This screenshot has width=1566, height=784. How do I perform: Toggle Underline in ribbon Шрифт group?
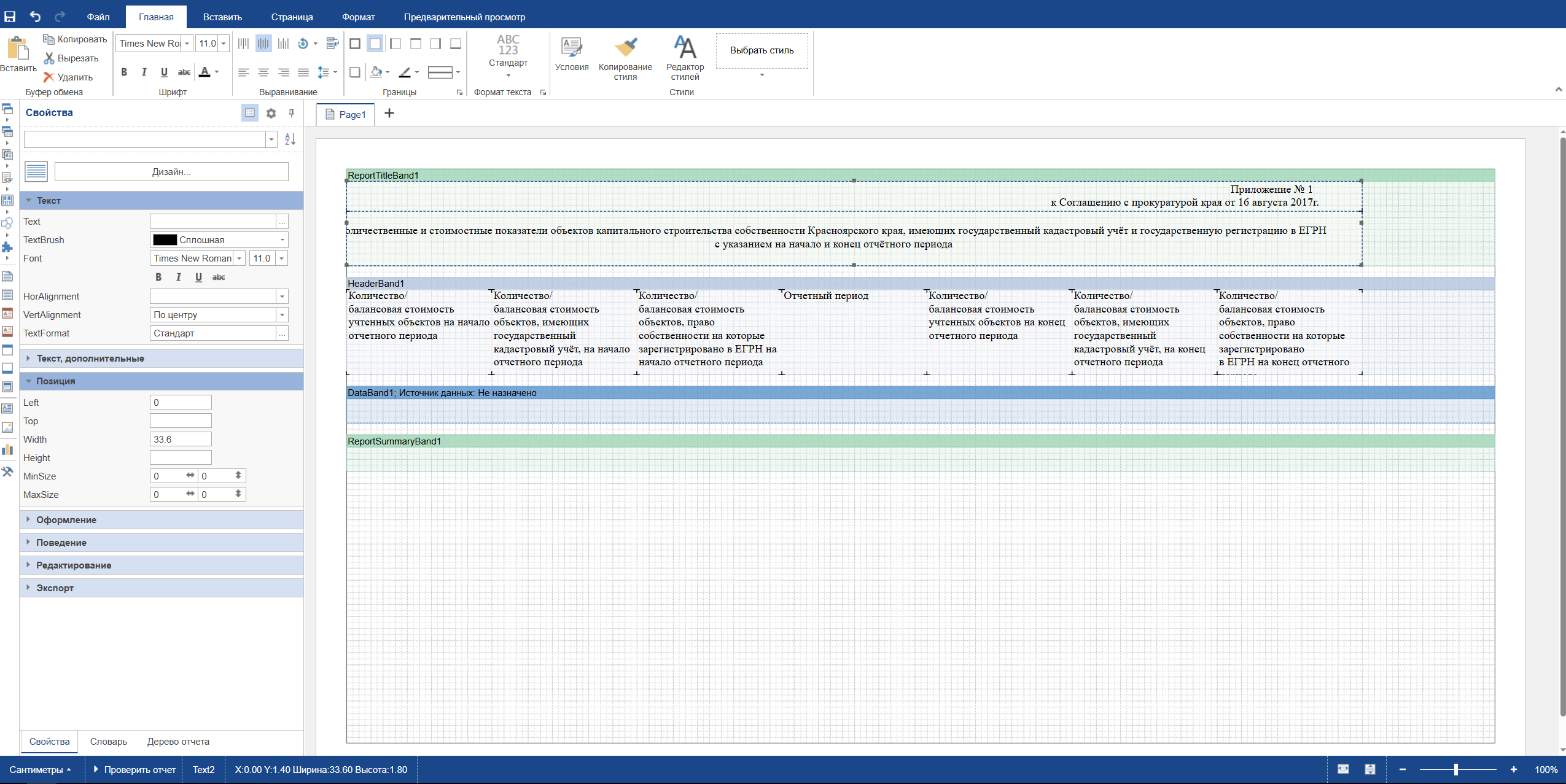[x=164, y=72]
